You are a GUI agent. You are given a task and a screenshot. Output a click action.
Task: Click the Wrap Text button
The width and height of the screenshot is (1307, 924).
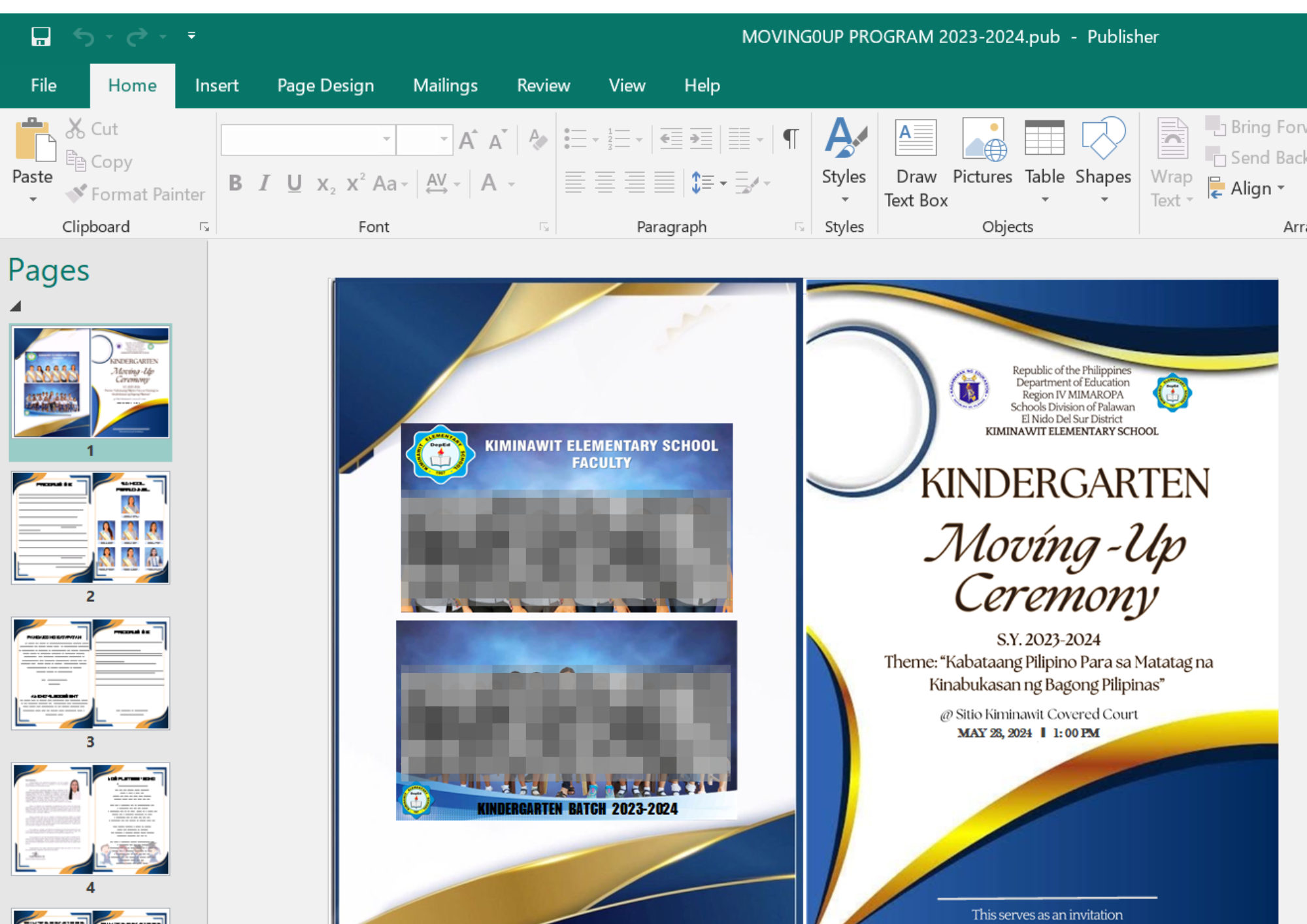pos(1171,163)
